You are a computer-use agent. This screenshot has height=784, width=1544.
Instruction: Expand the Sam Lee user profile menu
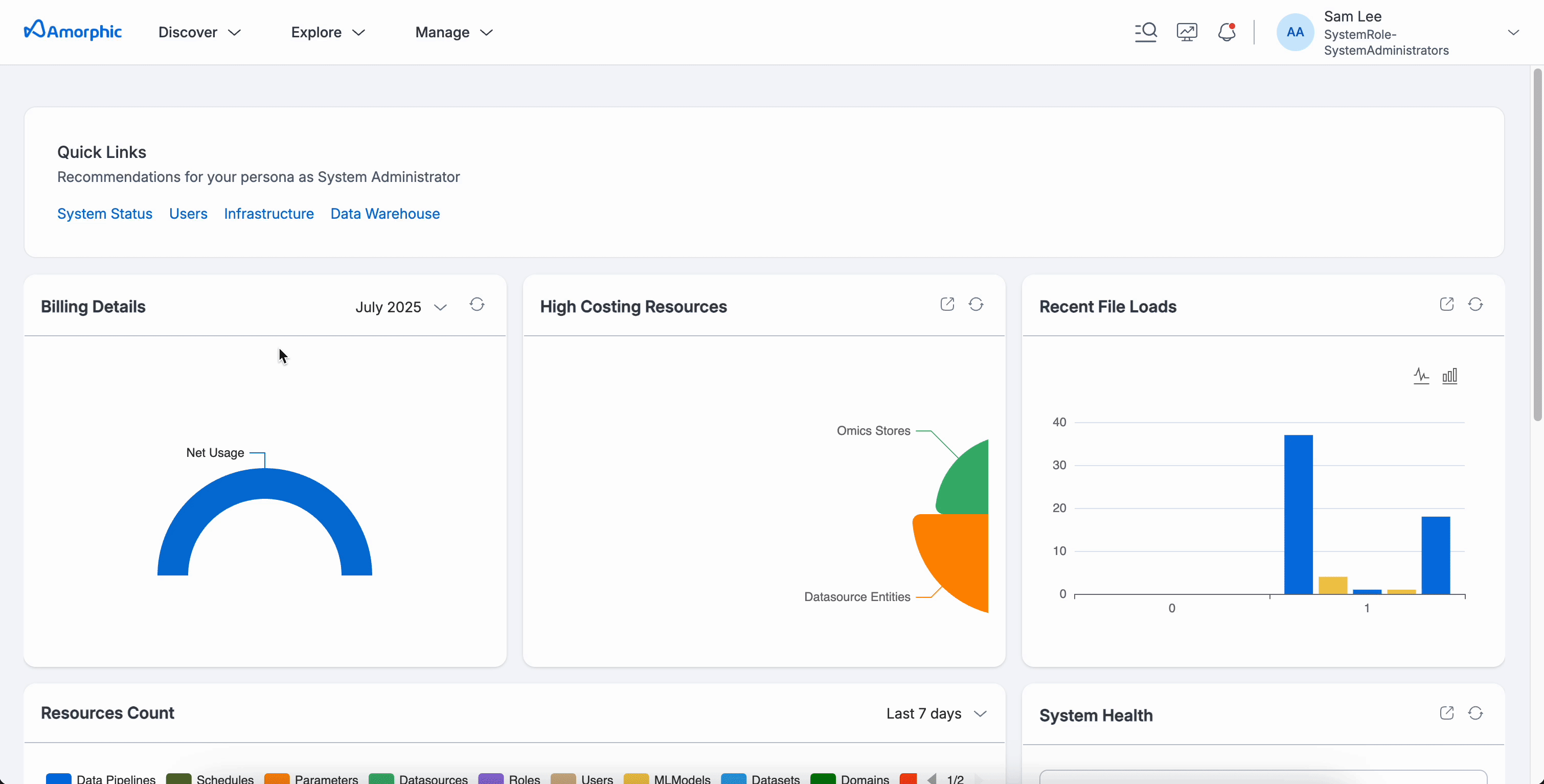[x=1513, y=32]
